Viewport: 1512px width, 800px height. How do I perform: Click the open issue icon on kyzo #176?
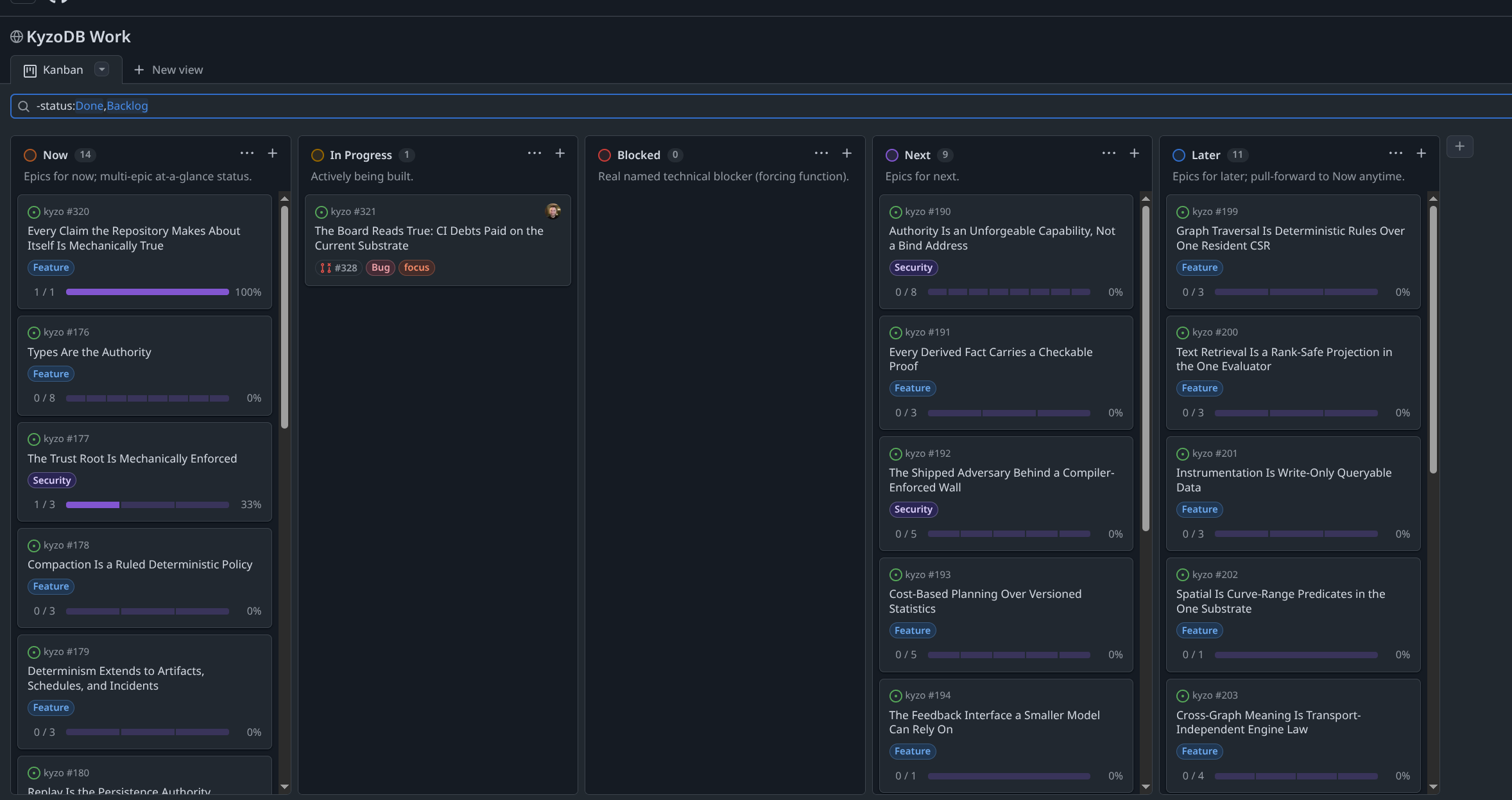pos(34,332)
